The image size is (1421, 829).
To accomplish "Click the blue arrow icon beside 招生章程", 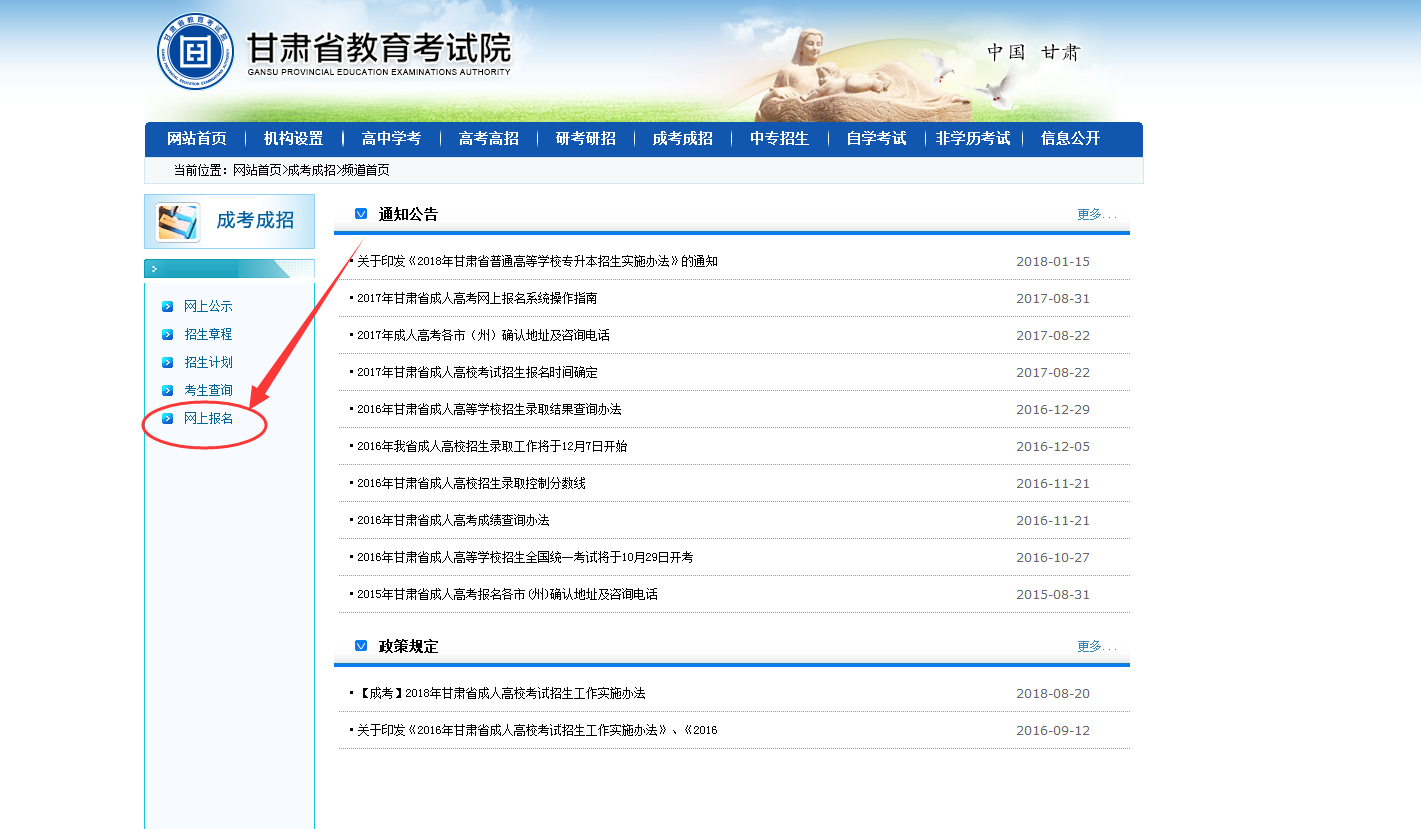I will (x=168, y=334).
